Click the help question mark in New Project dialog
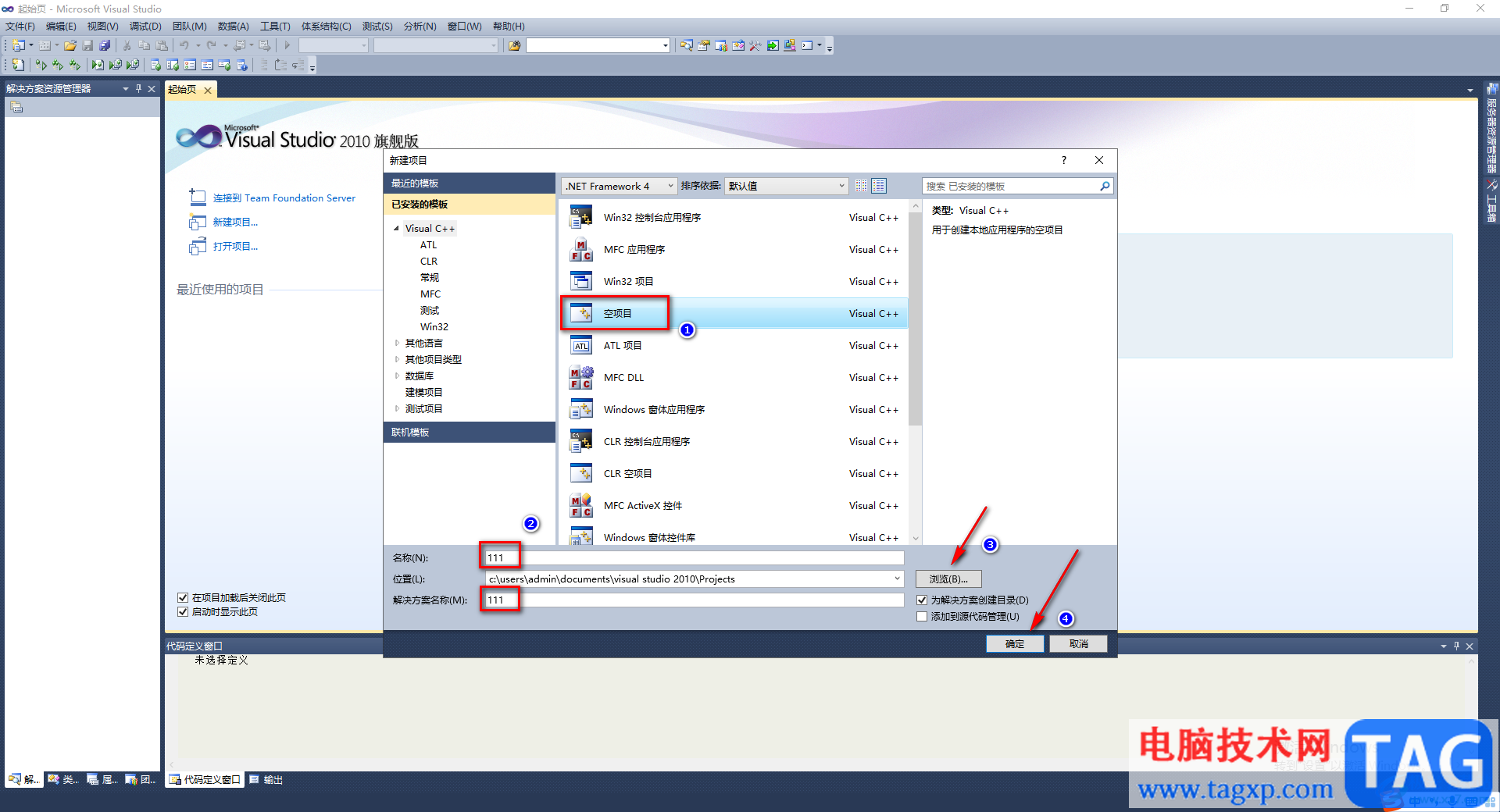 coord(1063,160)
